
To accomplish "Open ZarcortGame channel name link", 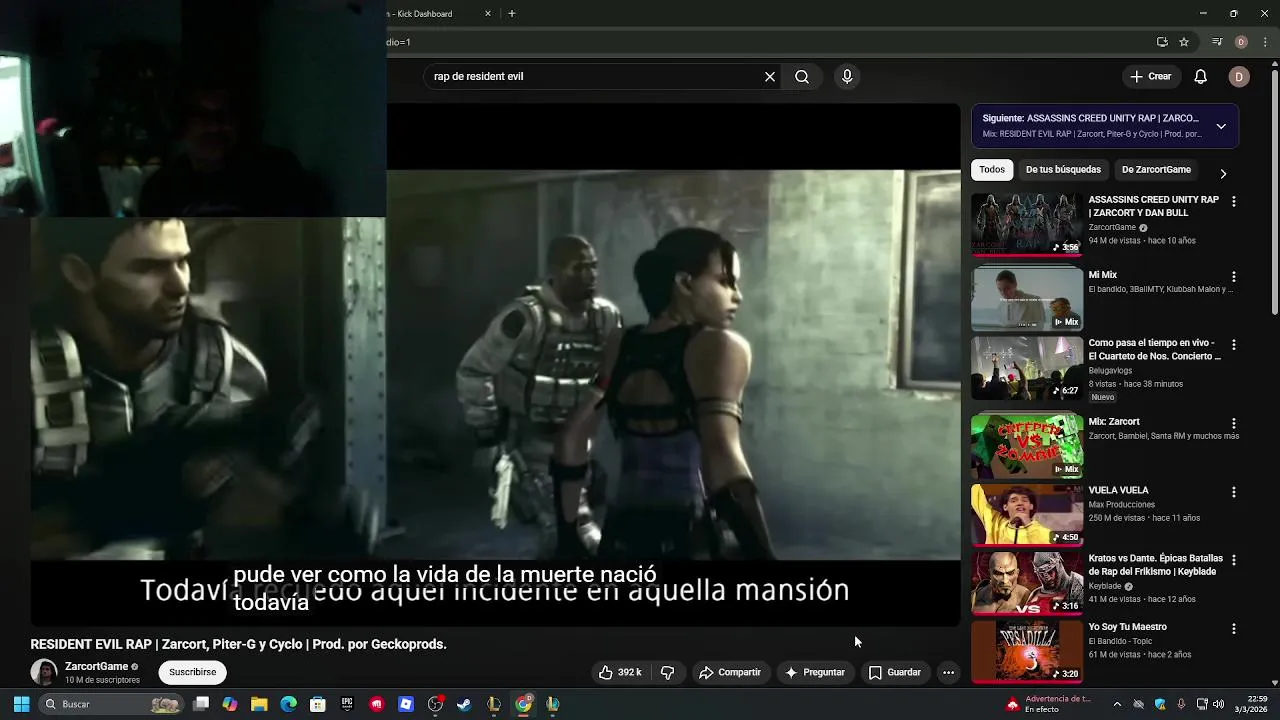I will pos(96,666).
